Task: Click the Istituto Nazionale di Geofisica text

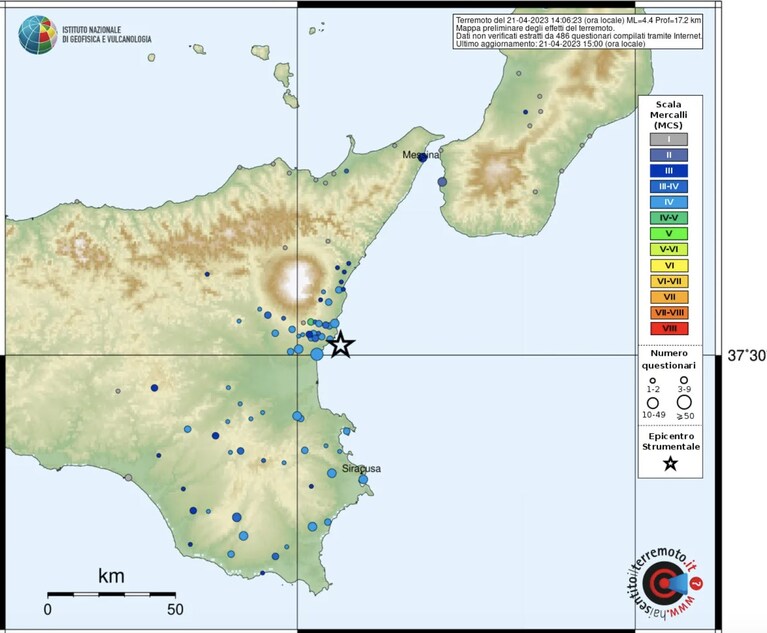Action: pyautogui.click(x=107, y=34)
